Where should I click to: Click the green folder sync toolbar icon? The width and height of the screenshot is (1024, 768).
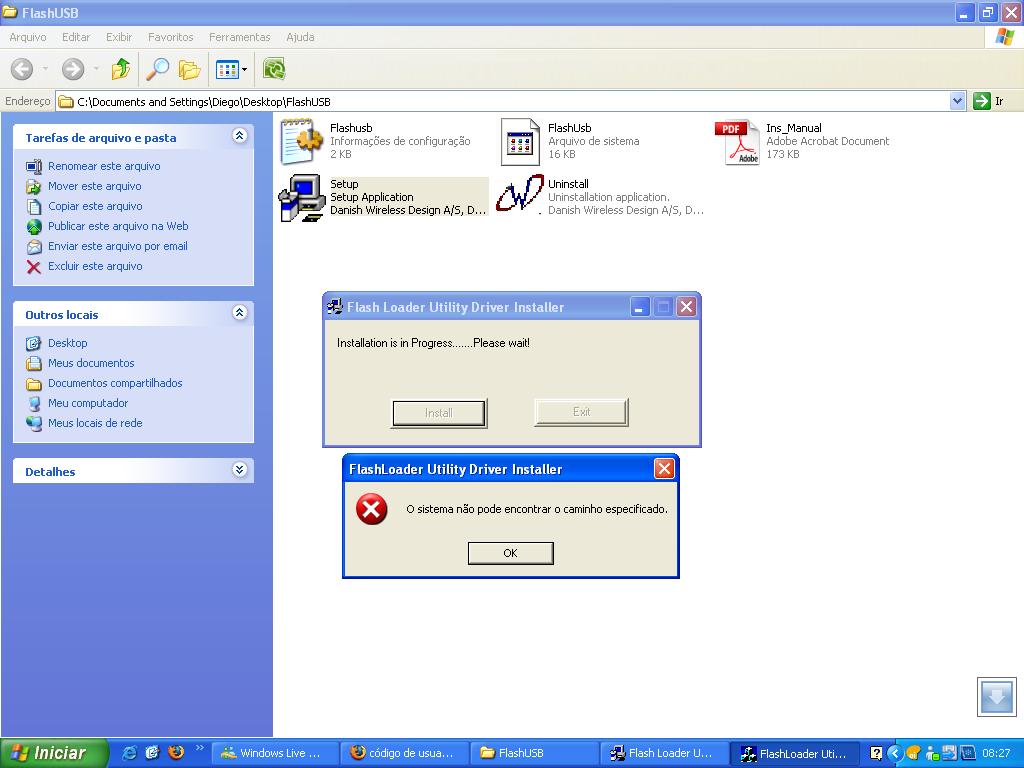[x=274, y=69]
